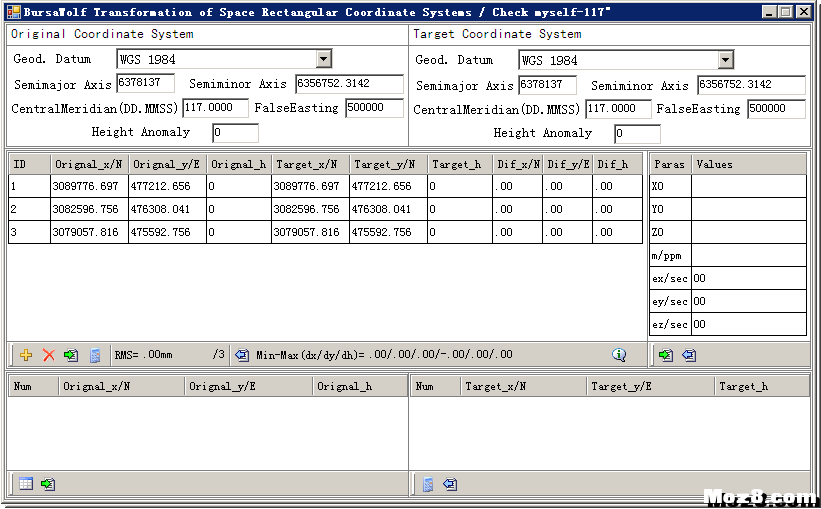Select cell 3079057.816 in Orignal_x/N column
The height and width of the screenshot is (509, 821).
point(90,233)
